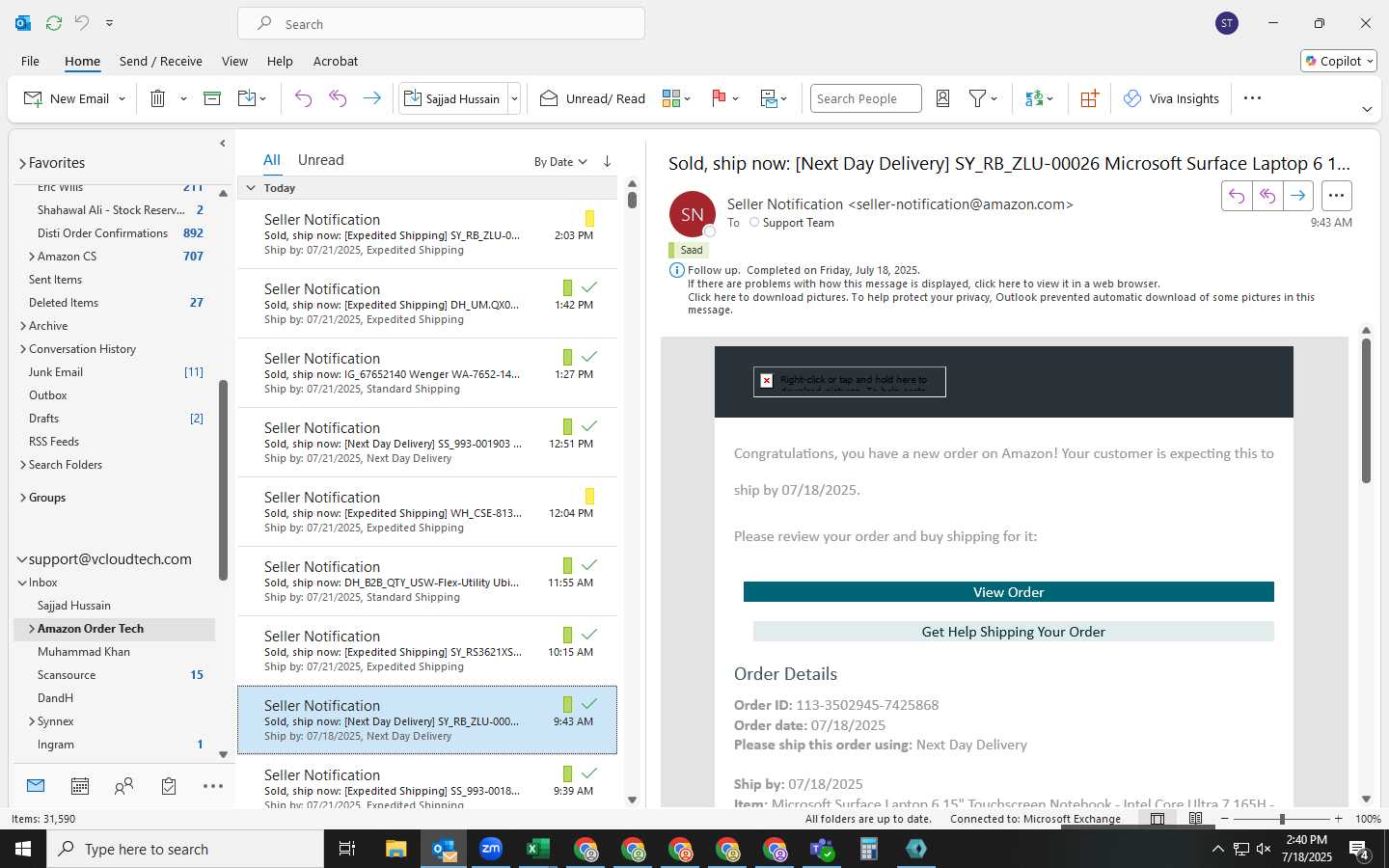Click the Search People input field
1389x868 pixels.
pos(865,98)
